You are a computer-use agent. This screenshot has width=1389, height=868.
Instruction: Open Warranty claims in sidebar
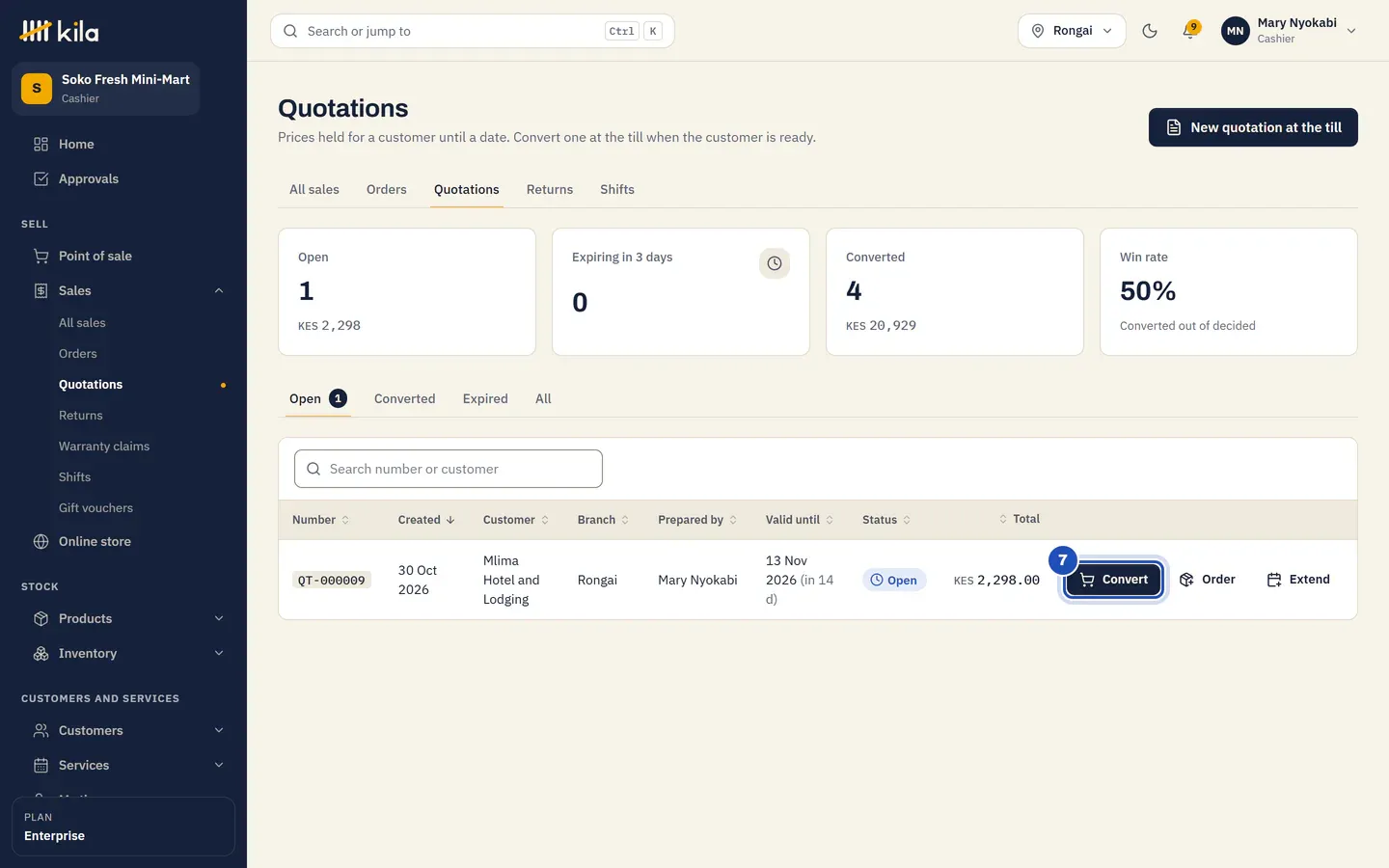coord(104,447)
